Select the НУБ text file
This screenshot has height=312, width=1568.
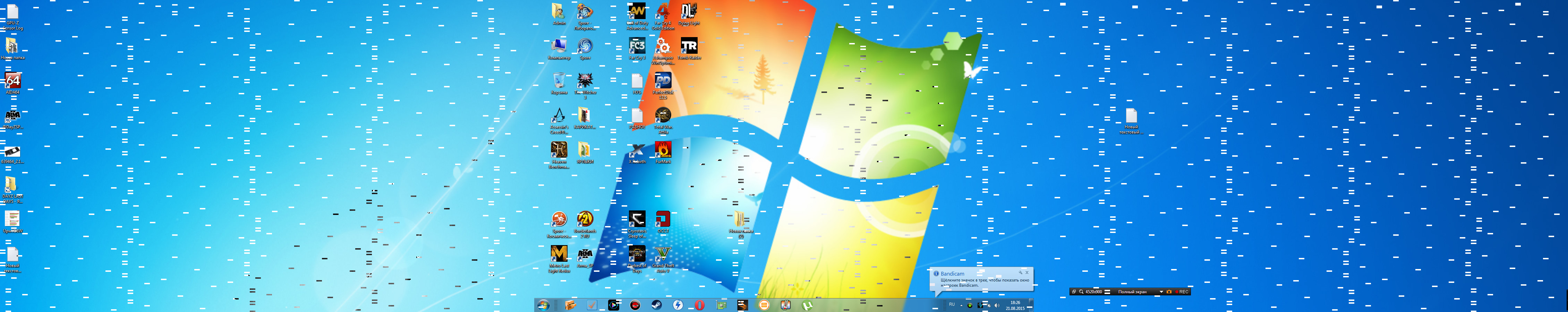point(637,84)
